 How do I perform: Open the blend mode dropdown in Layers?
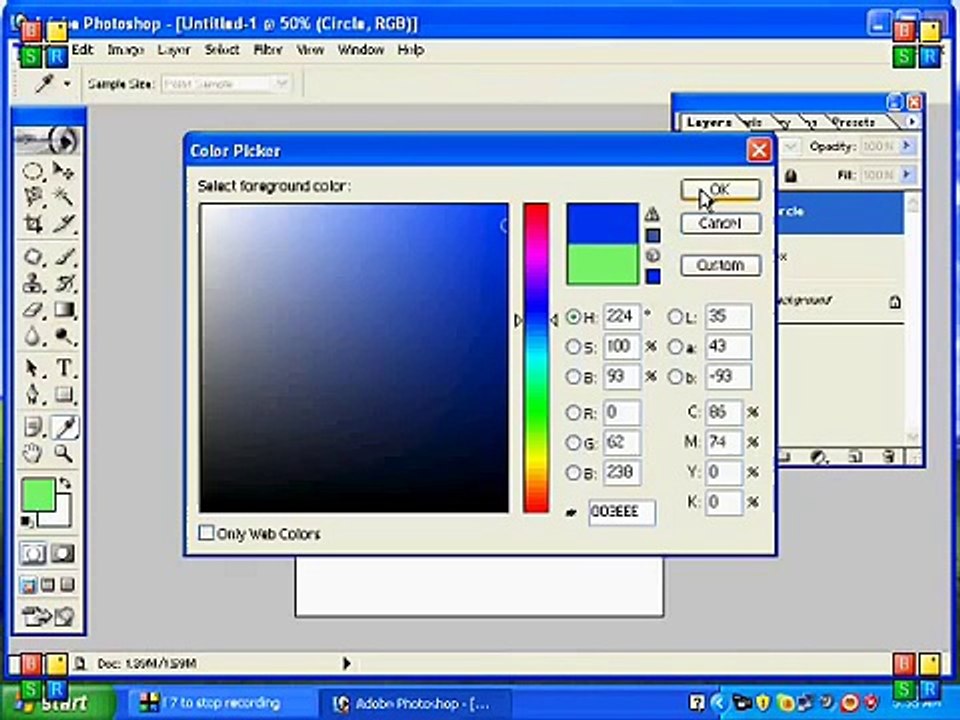[789, 146]
